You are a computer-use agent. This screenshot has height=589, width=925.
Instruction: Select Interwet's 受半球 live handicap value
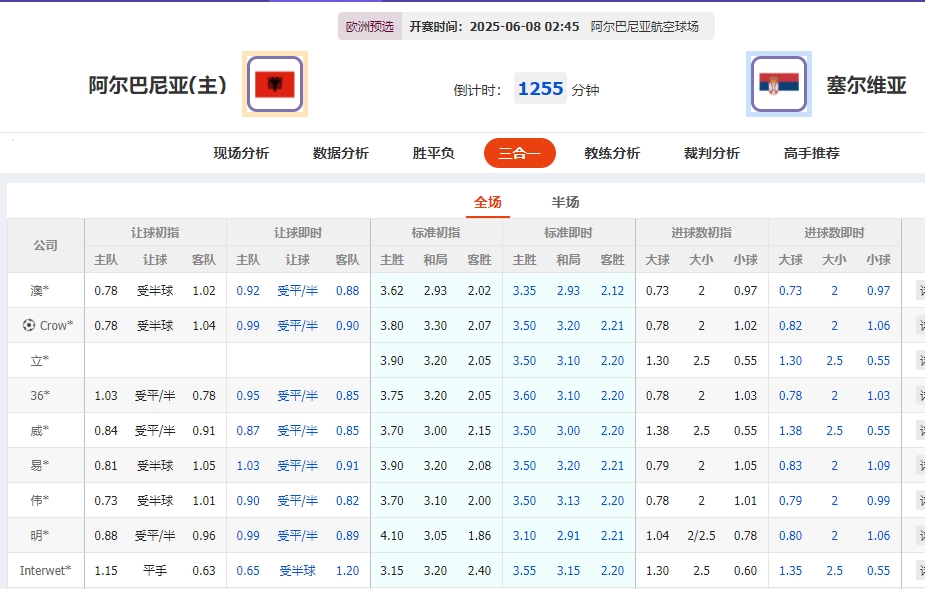(297, 570)
